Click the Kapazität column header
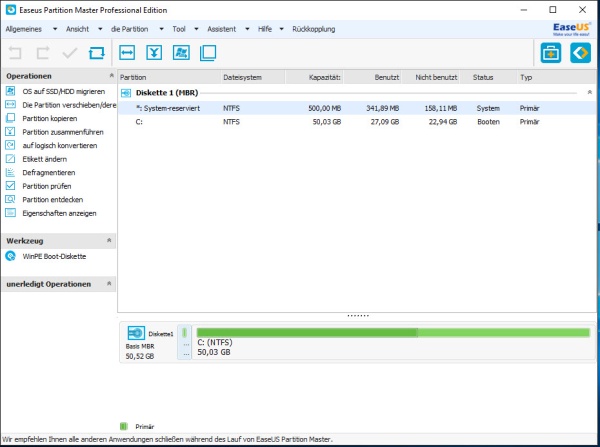Viewport: 600px width, 447px height. (x=314, y=77)
